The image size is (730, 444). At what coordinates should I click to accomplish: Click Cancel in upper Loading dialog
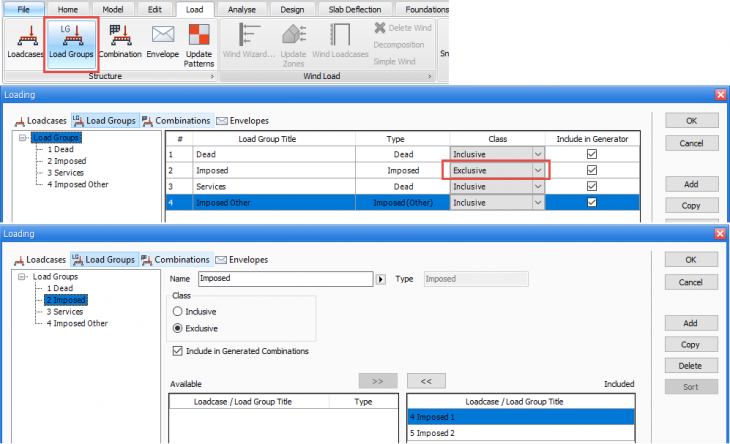coord(691,143)
